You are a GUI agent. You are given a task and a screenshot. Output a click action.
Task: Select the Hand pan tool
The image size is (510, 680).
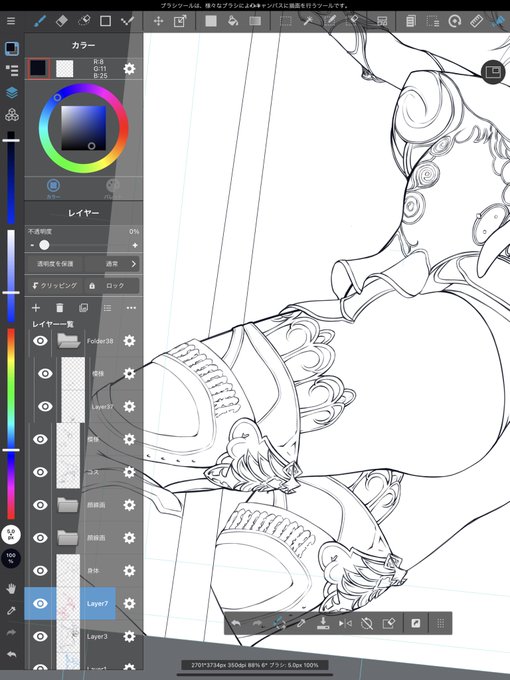click(x=11, y=588)
